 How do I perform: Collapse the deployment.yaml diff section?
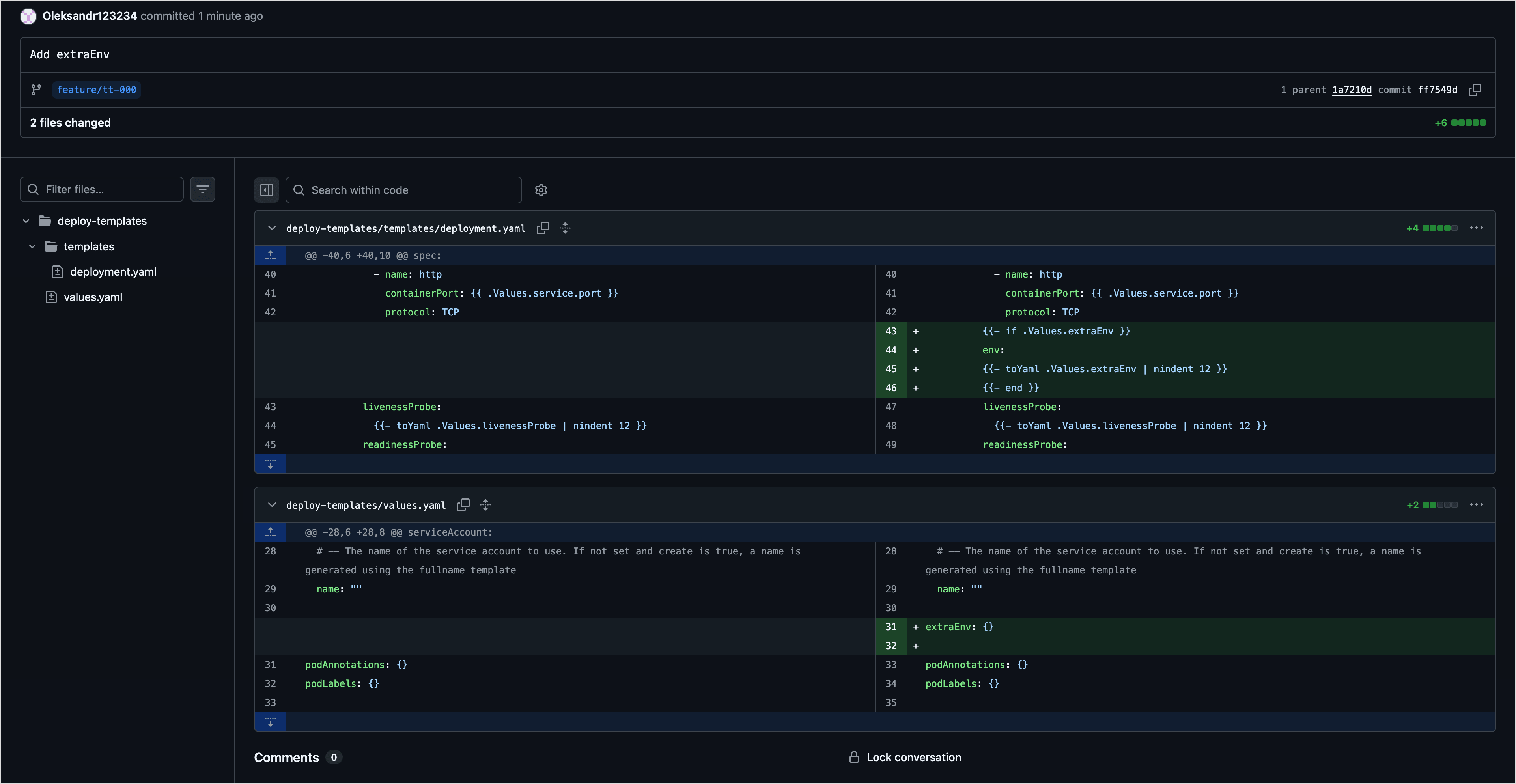272,228
